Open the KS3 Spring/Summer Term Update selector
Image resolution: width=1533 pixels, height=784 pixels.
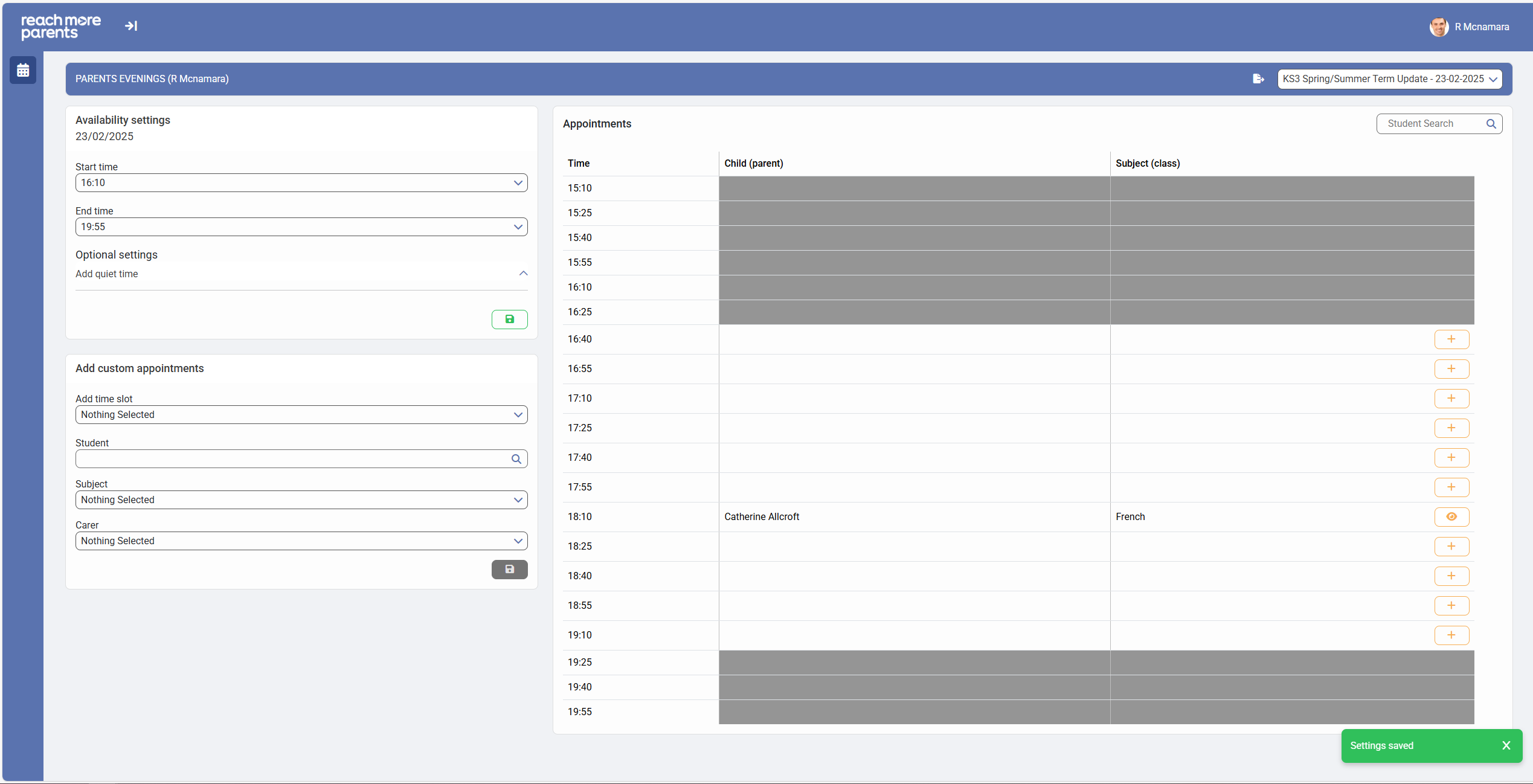1389,79
